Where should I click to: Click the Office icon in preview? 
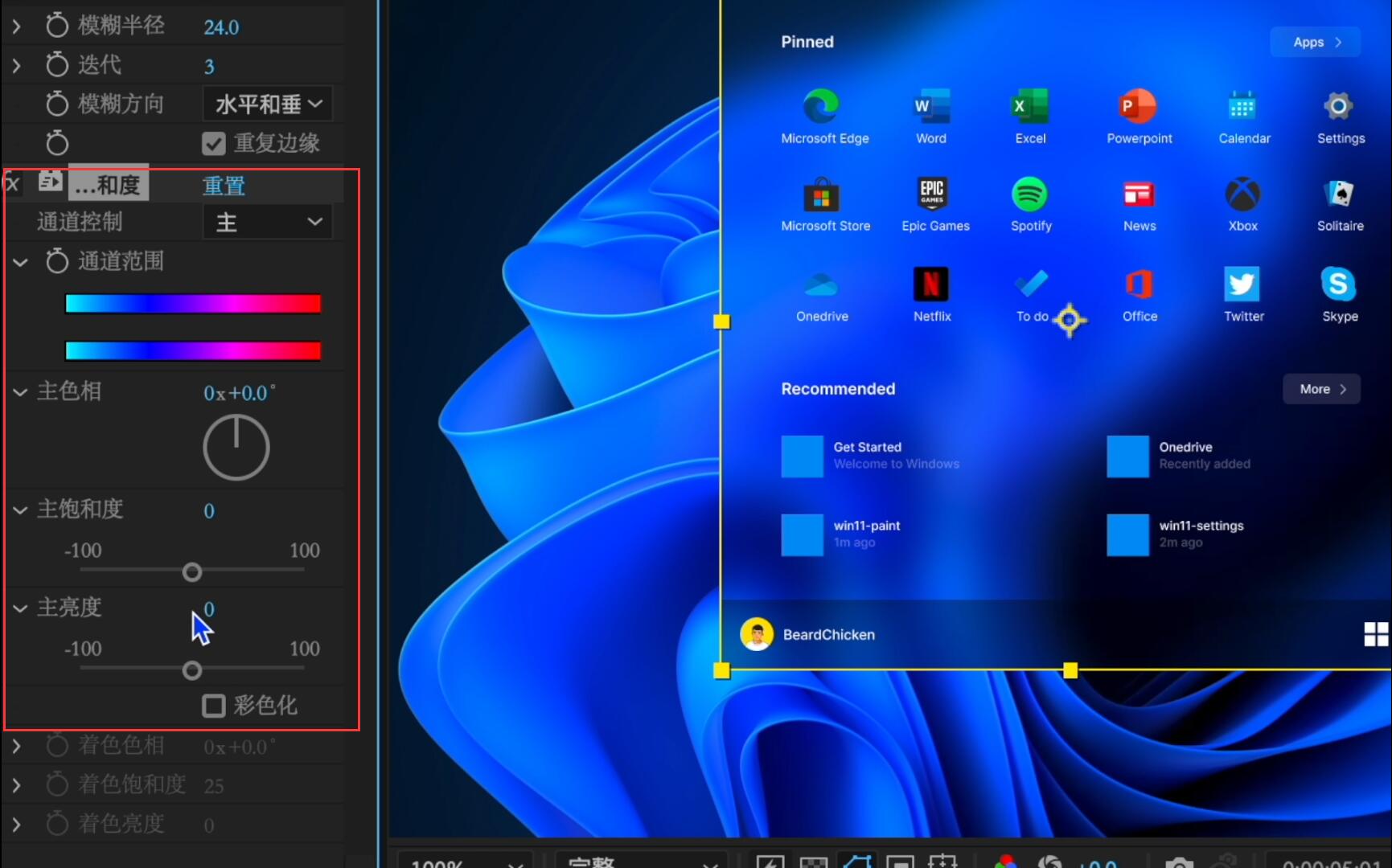point(1139,284)
